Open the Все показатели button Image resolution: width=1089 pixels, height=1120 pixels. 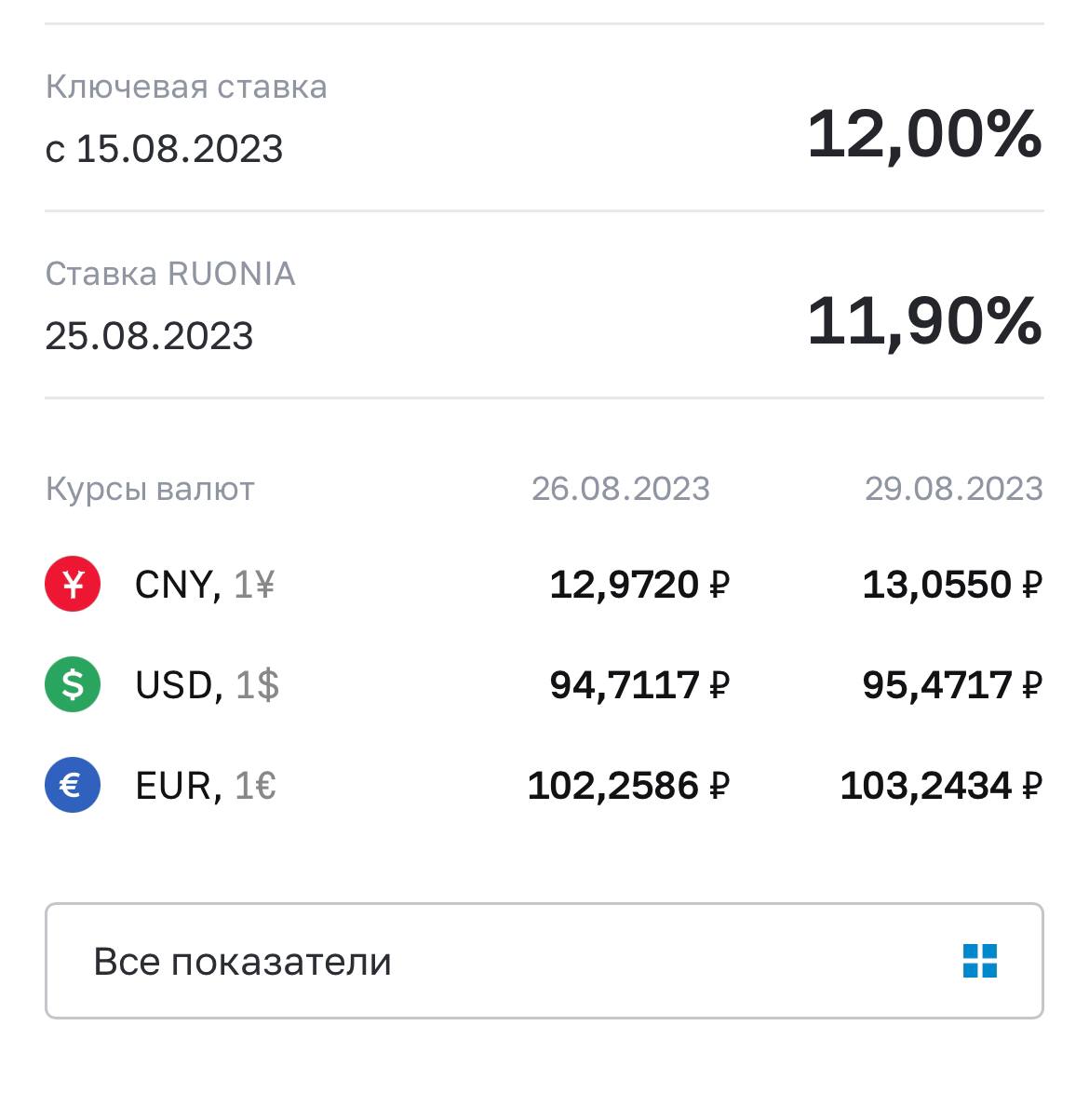544,961
